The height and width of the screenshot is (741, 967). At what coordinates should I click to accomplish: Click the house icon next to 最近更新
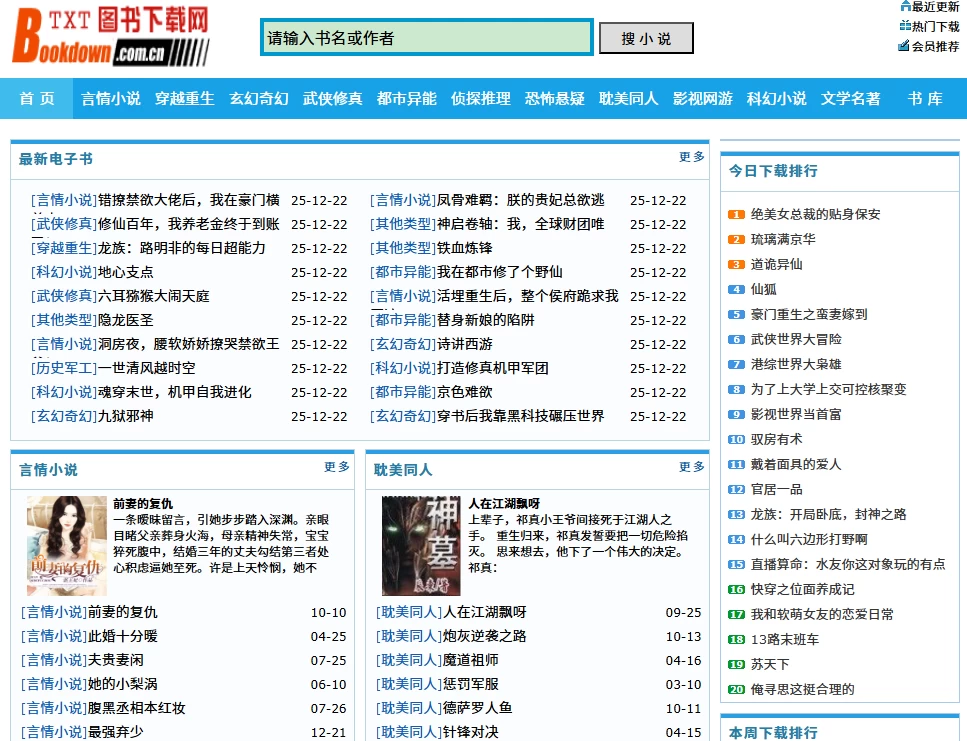click(905, 8)
